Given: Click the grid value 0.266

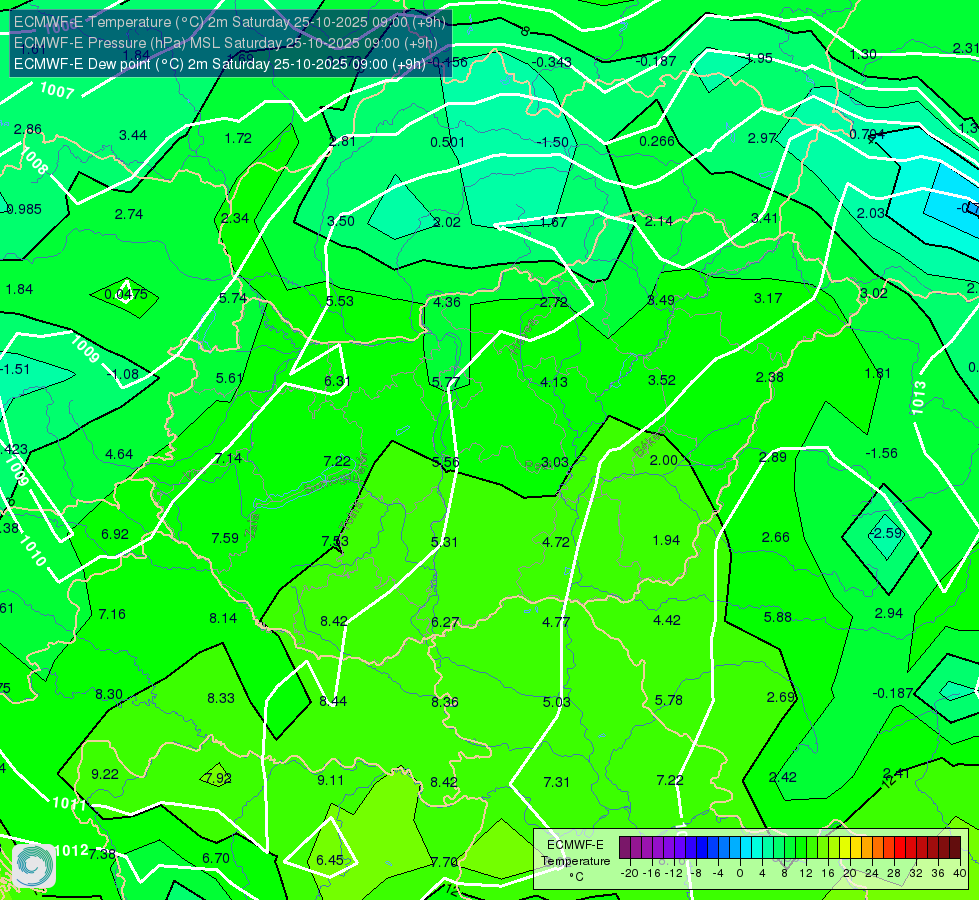Looking at the screenshot, I should [657, 141].
